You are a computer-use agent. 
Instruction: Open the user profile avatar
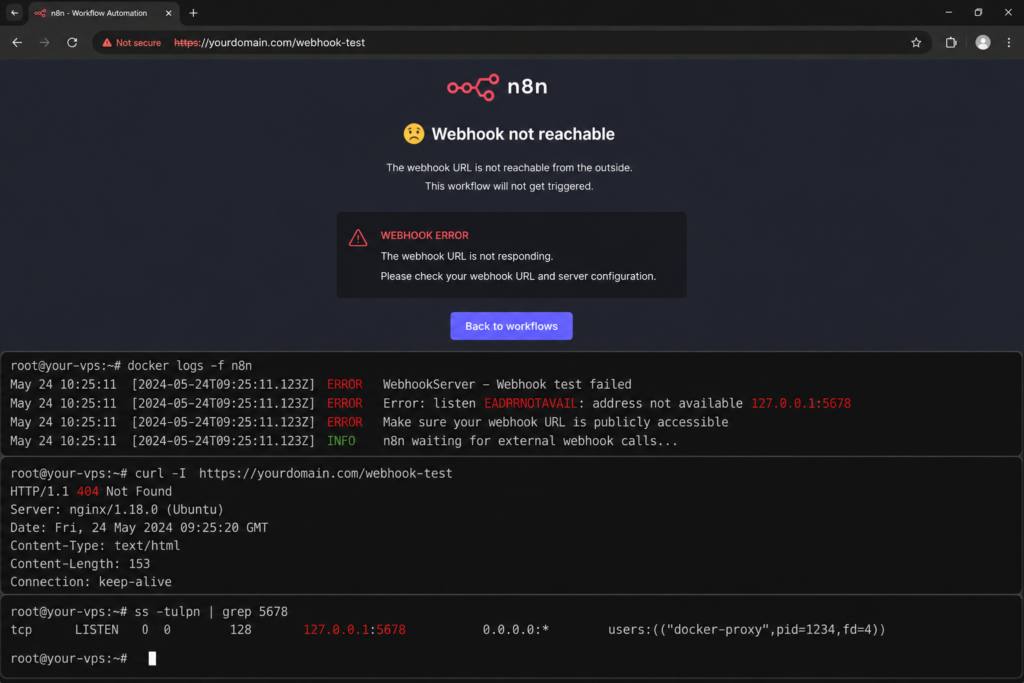[982, 42]
